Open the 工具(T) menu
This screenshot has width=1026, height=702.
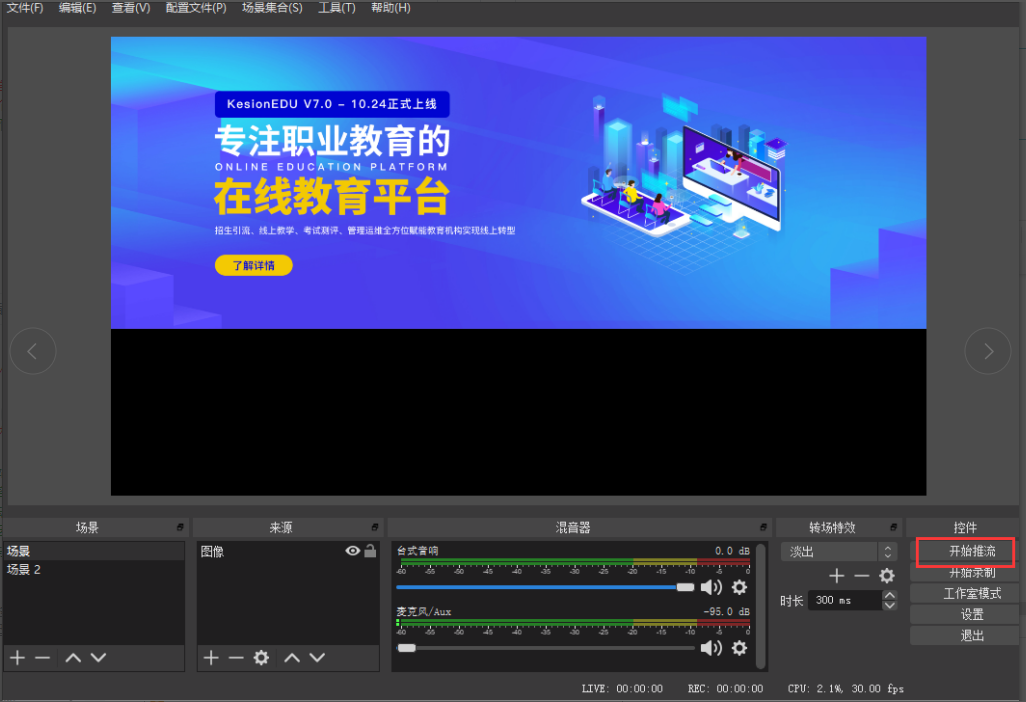point(336,8)
